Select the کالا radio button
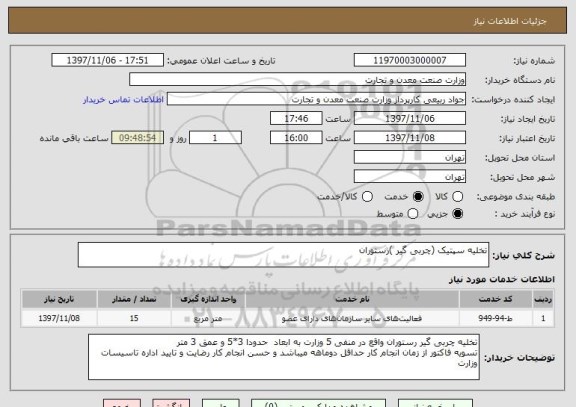Viewport: 576px width, 407px height. point(457,197)
